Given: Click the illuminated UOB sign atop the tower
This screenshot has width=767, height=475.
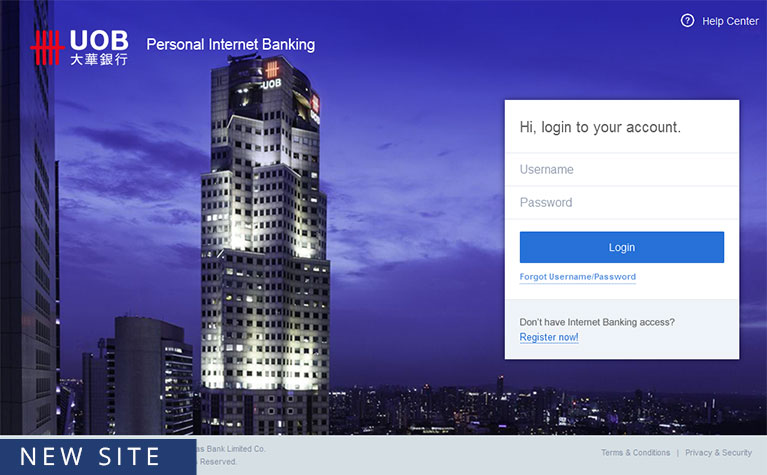Looking at the screenshot, I should (272, 76).
